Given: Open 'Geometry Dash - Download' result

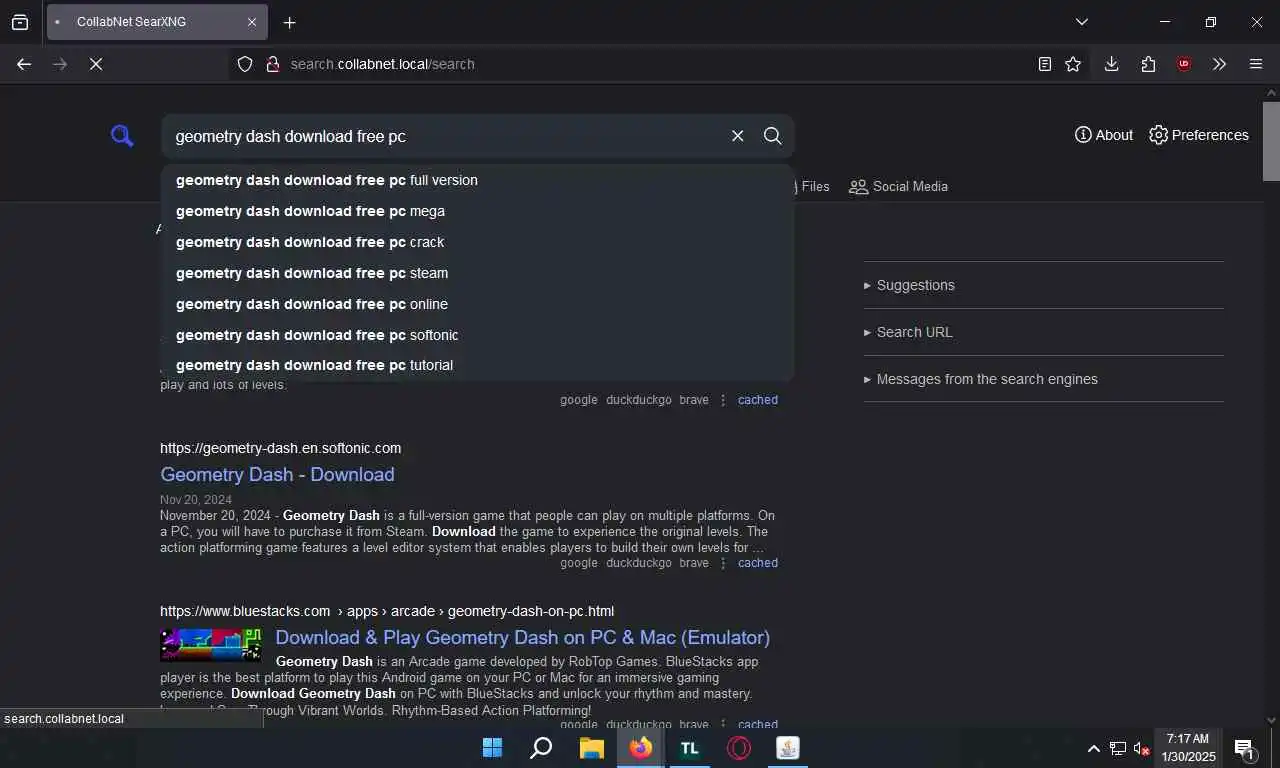Looking at the screenshot, I should pyautogui.click(x=277, y=474).
